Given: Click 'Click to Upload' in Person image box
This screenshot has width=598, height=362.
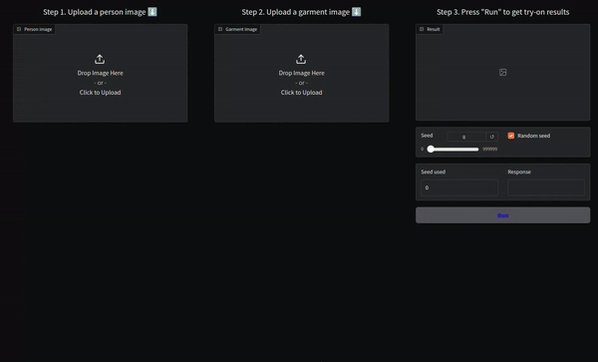Looking at the screenshot, I should (x=100, y=92).
